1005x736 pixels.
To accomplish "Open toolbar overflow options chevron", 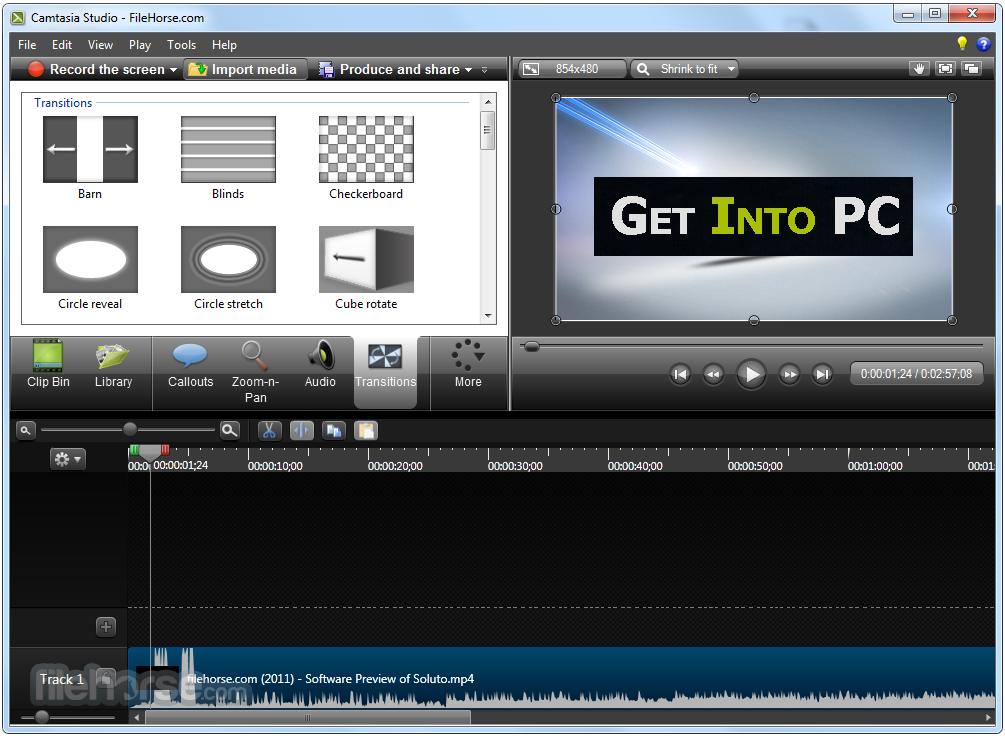I will coord(485,70).
